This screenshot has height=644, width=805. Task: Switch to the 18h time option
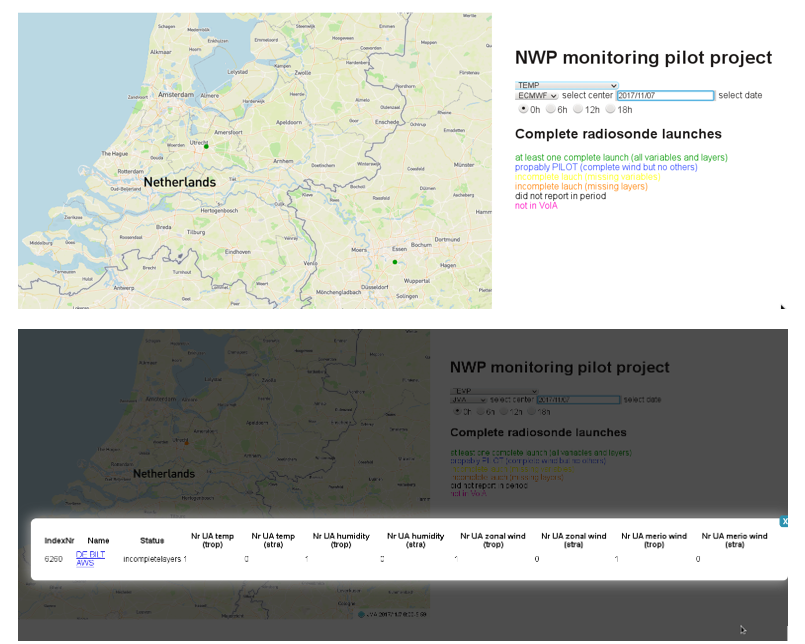(612, 109)
